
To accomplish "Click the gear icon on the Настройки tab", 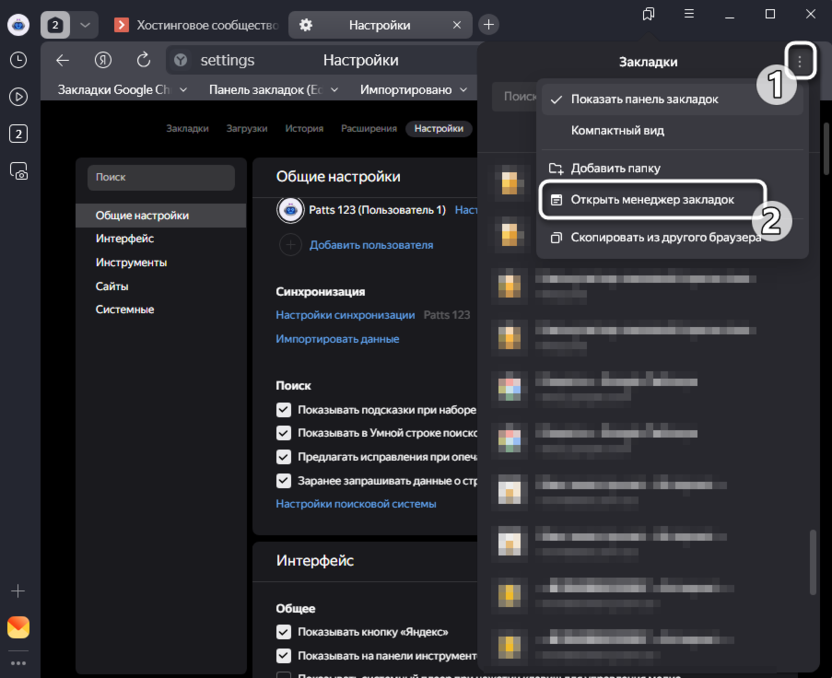I will [306, 25].
